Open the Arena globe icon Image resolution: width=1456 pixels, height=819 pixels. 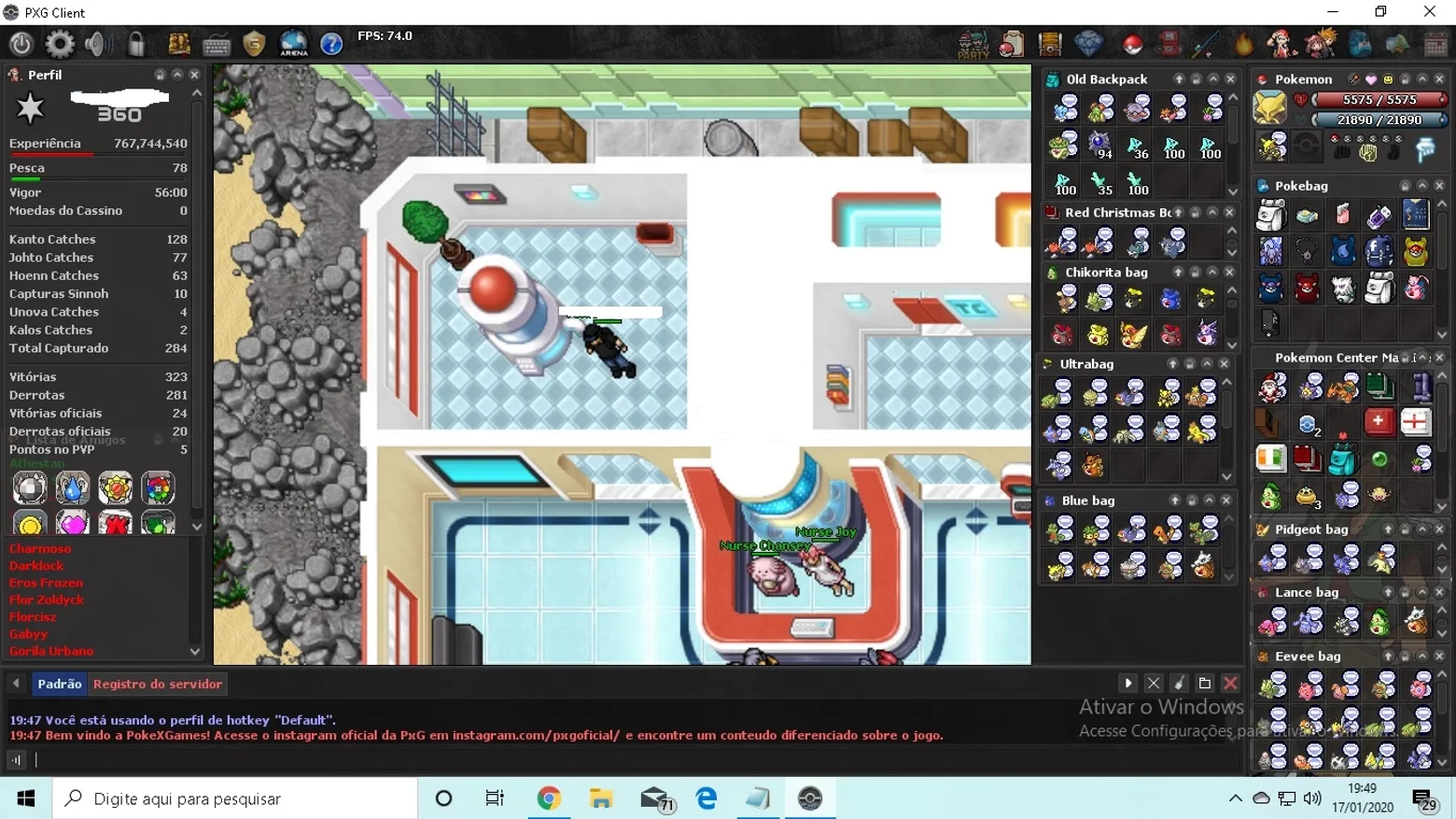[294, 44]
